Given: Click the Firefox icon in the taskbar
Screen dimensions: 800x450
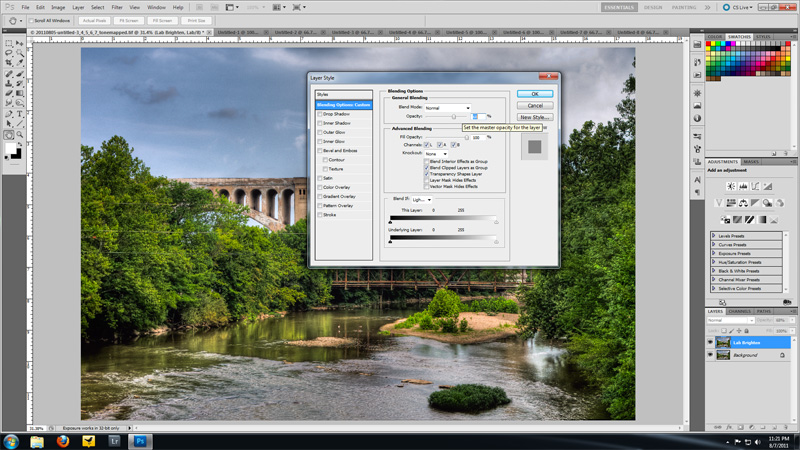Looking at the screenshot, I should click(x=62, y=440).
